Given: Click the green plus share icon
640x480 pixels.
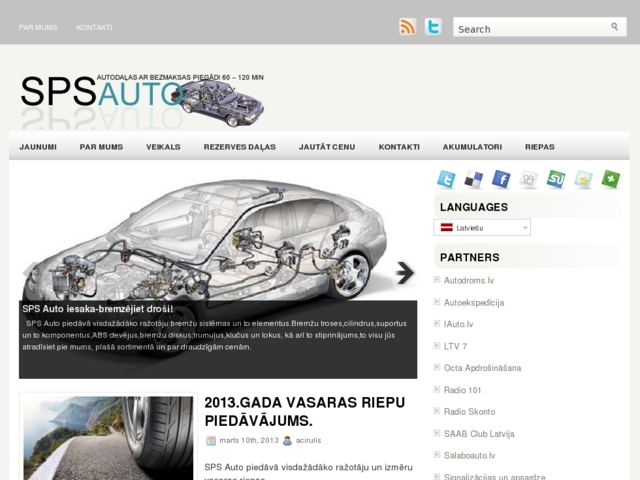Looking at the screenshot, I should [x=611, y=180].
